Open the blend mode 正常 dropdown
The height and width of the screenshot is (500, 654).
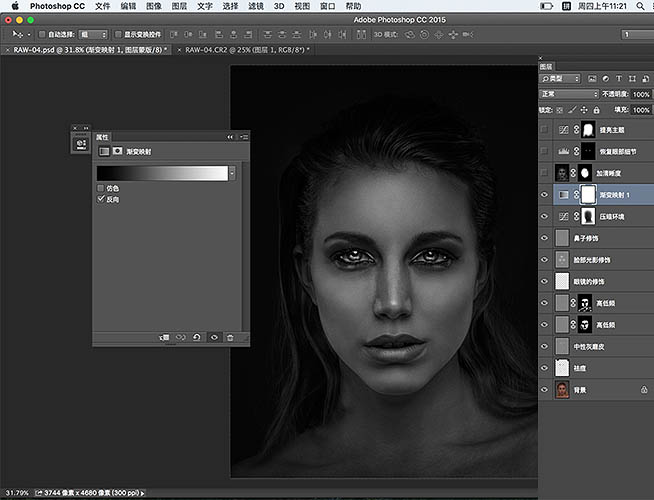pos(568,94)
